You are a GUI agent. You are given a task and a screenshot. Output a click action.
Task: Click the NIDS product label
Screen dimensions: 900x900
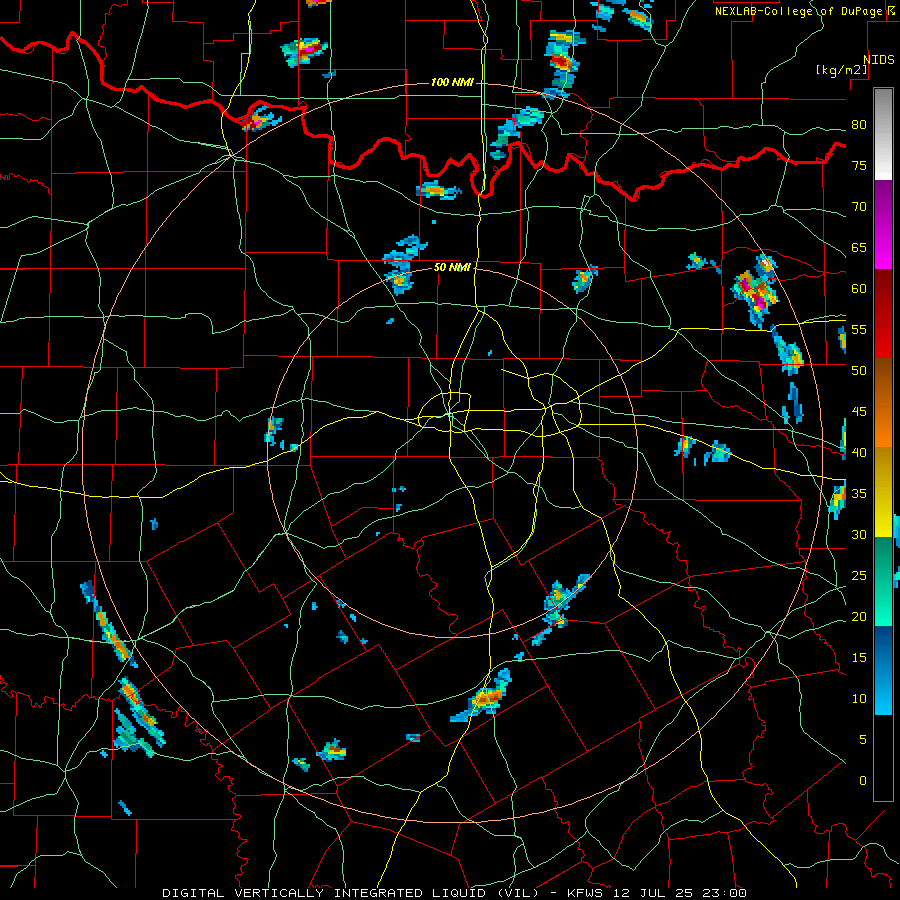tap(878, 60)
